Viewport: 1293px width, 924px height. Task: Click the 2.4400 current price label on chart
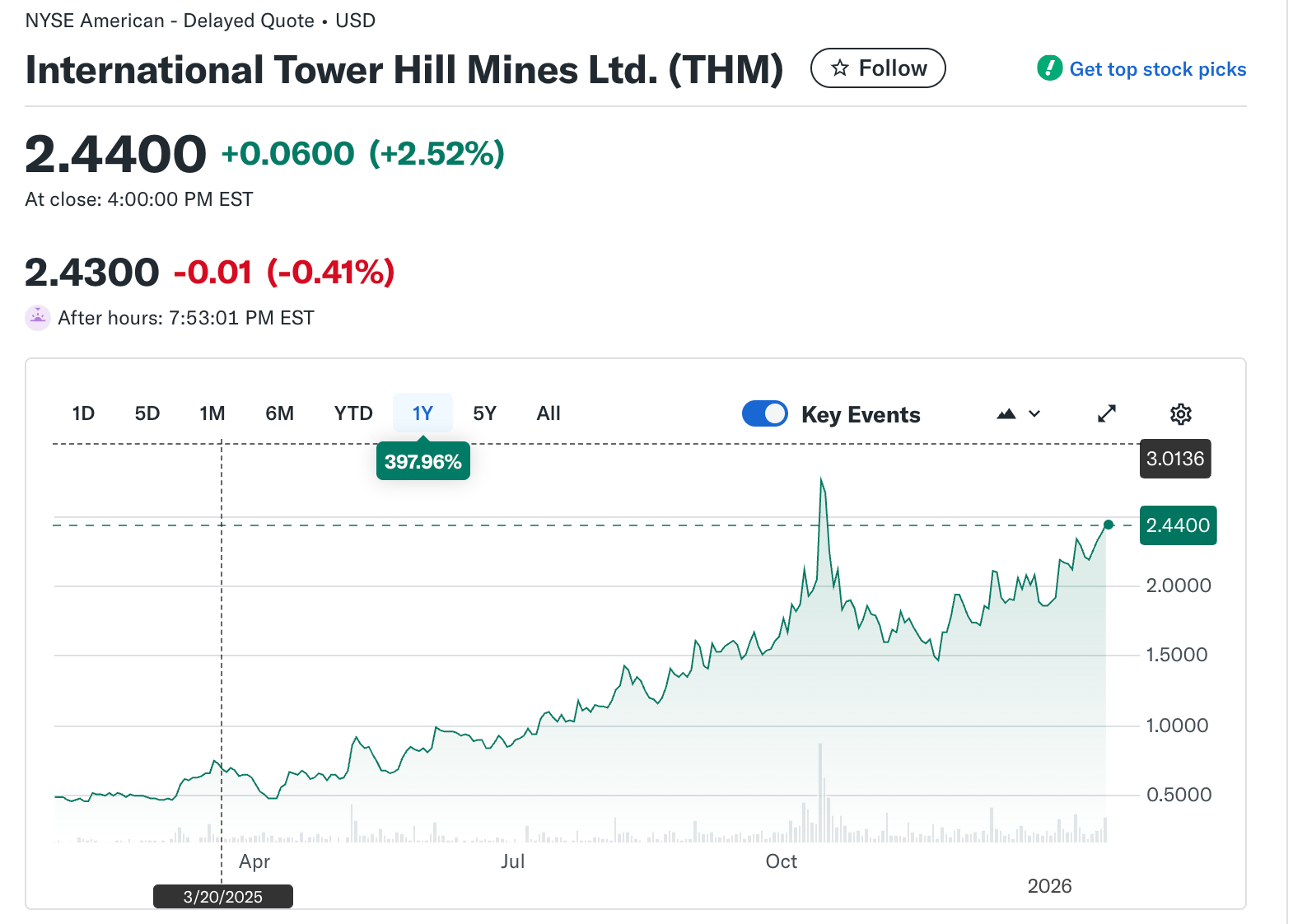point(1178,525)
